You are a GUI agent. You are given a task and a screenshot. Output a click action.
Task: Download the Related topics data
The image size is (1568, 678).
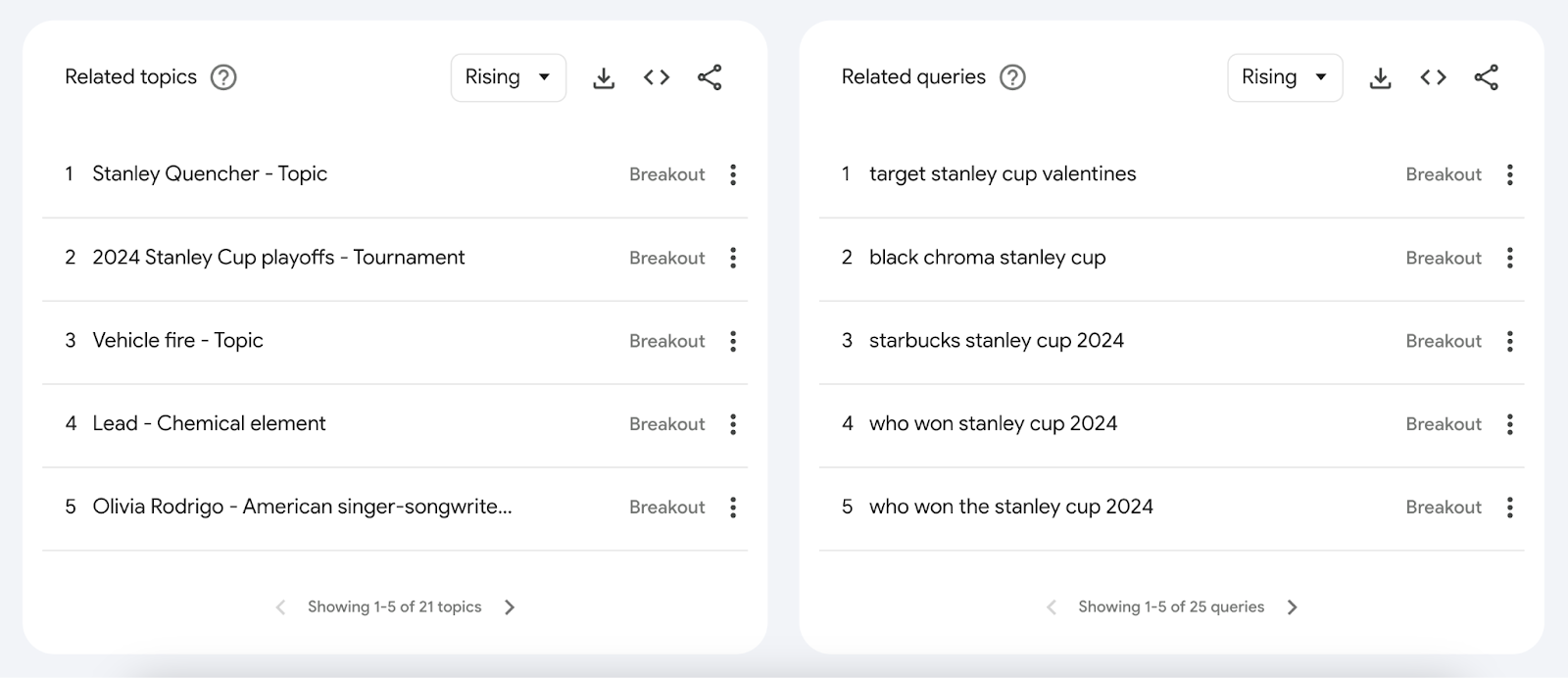pos(604,76)
